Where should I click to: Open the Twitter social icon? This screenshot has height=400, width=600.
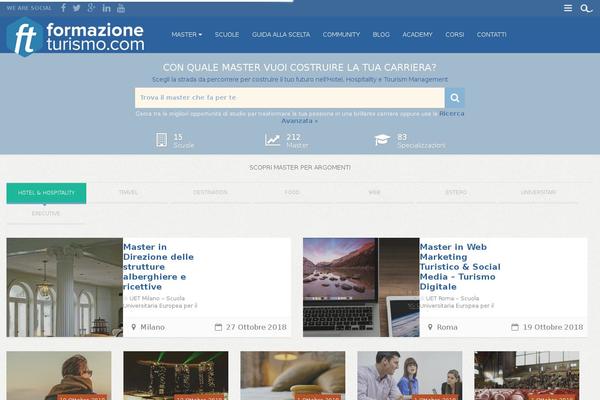pos(77,8)
